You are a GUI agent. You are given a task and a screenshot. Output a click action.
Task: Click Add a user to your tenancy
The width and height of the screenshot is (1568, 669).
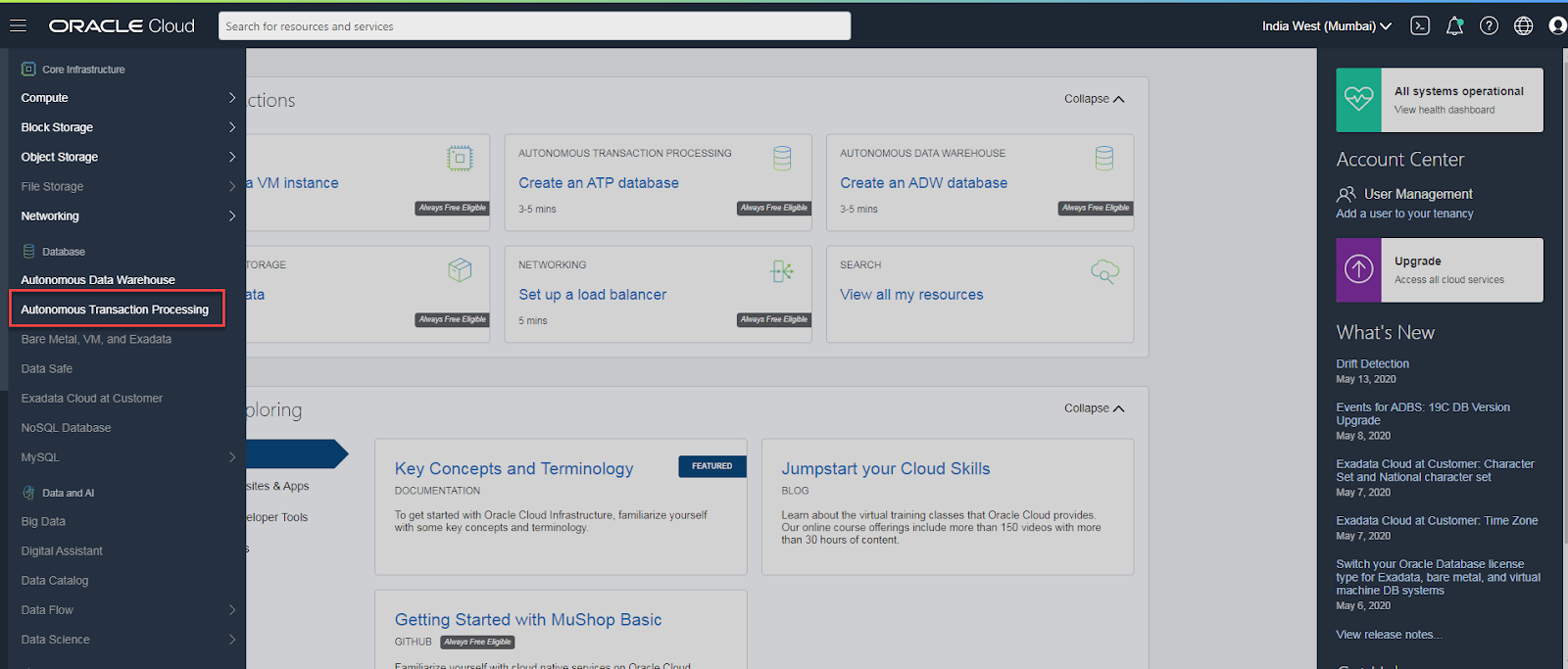click(1404, 214)
